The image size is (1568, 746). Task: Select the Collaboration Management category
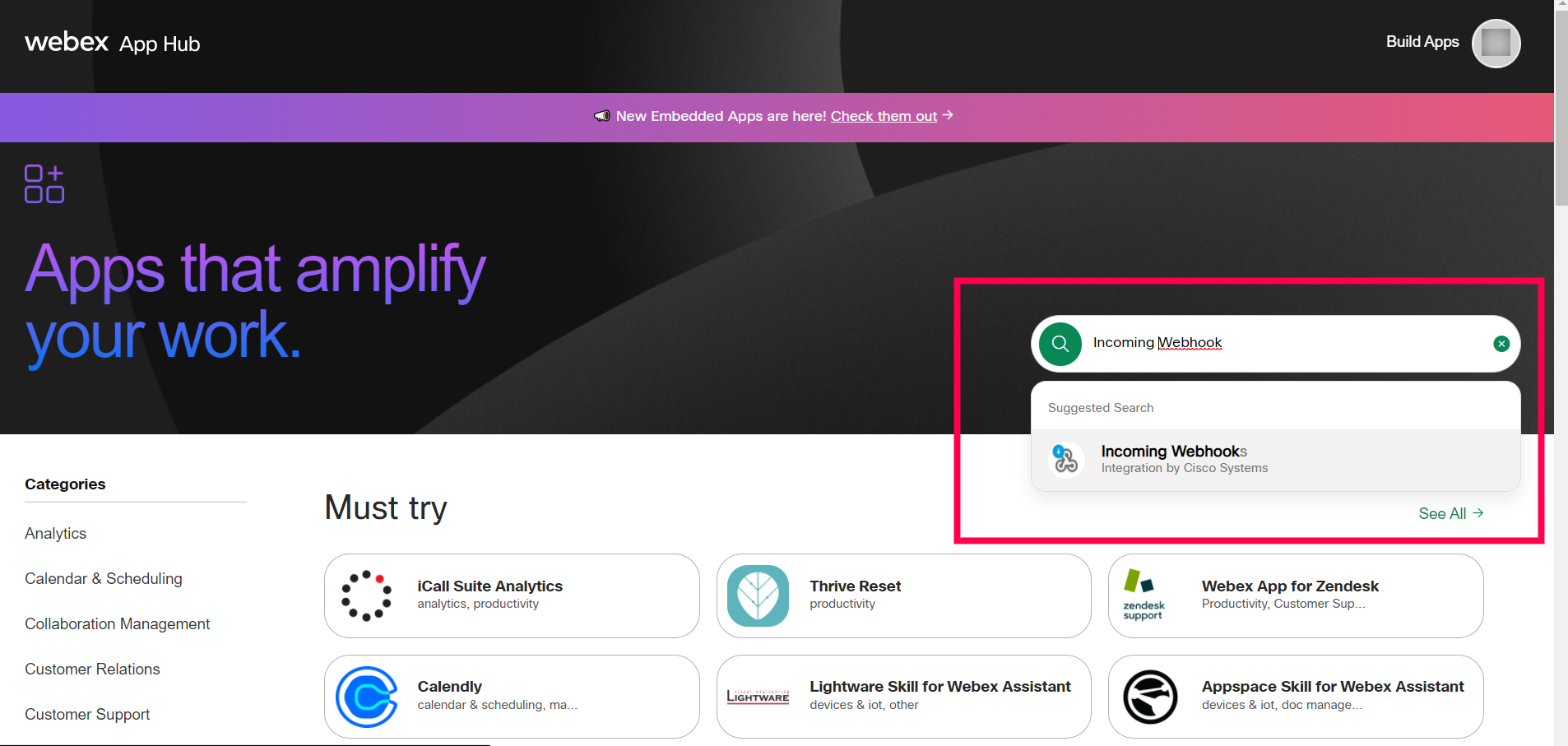coord(117,623)
